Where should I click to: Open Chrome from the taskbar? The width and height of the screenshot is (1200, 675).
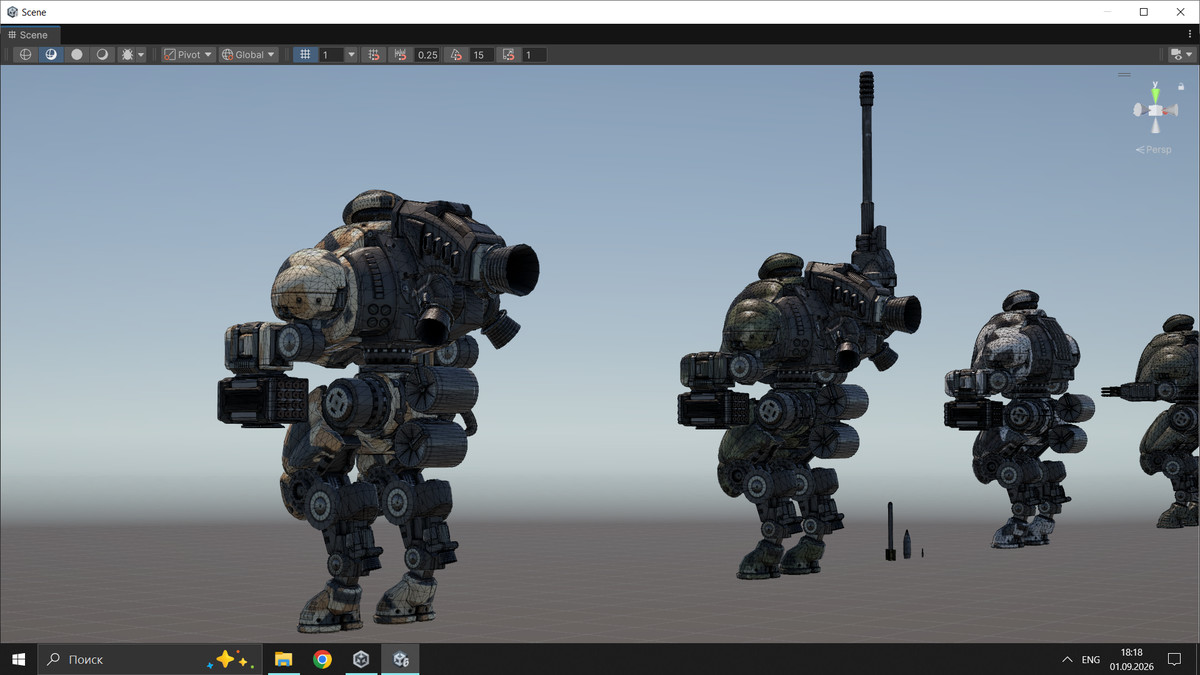click(322, 659)
